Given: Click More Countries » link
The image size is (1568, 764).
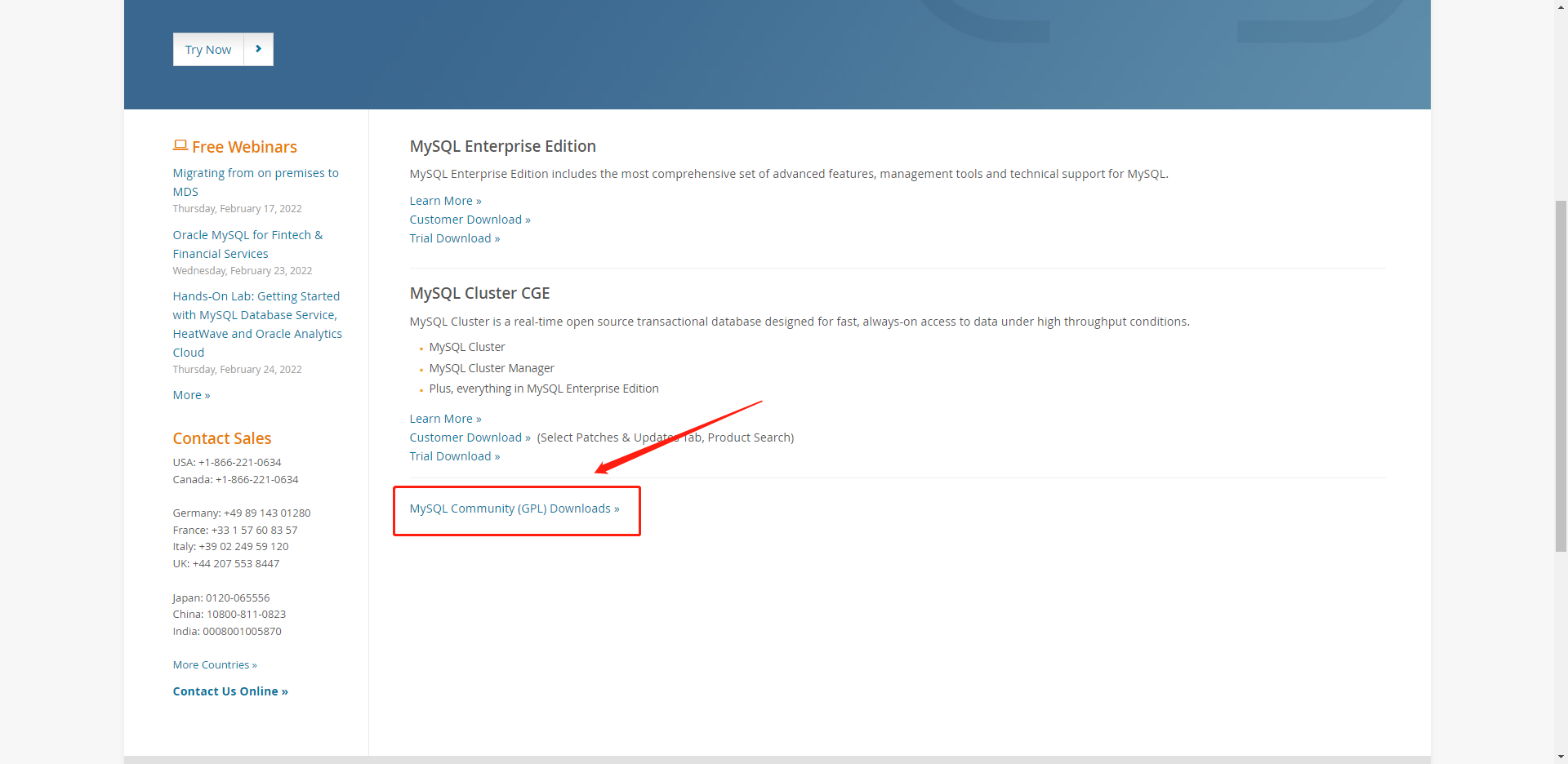Looking at the screenshot, I should point(215,665).
